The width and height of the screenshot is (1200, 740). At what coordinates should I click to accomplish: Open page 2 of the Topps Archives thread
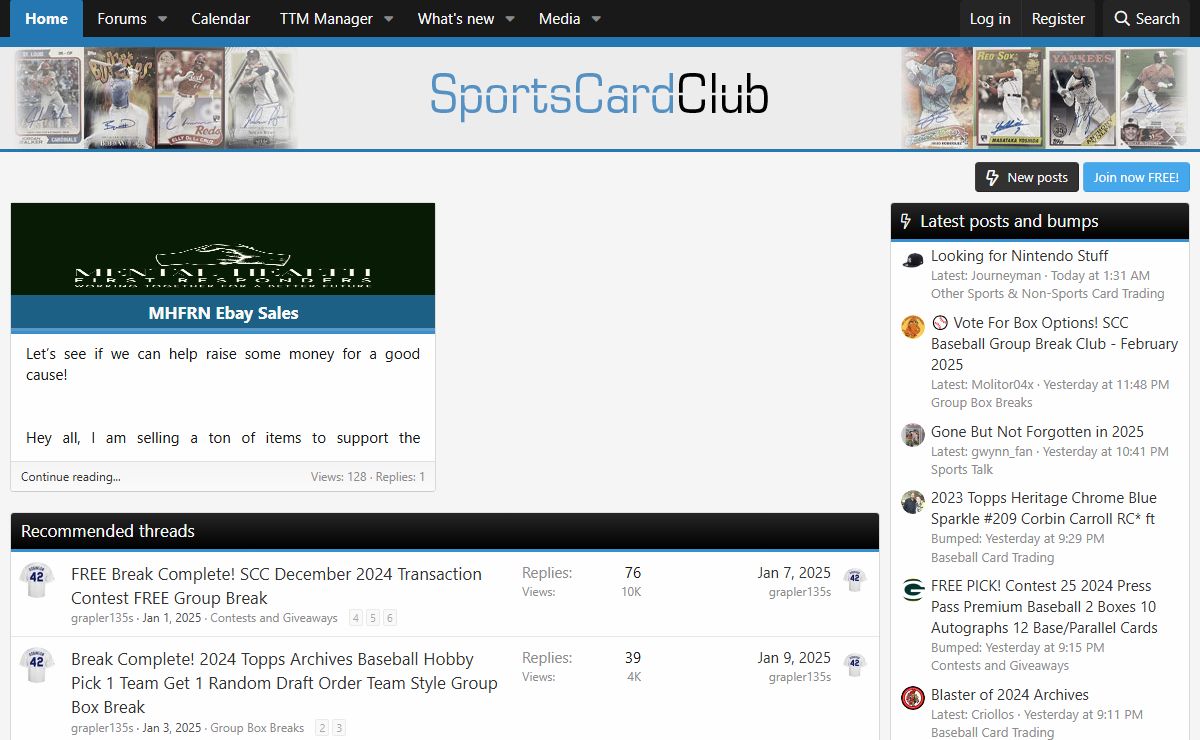coord(322,728)
